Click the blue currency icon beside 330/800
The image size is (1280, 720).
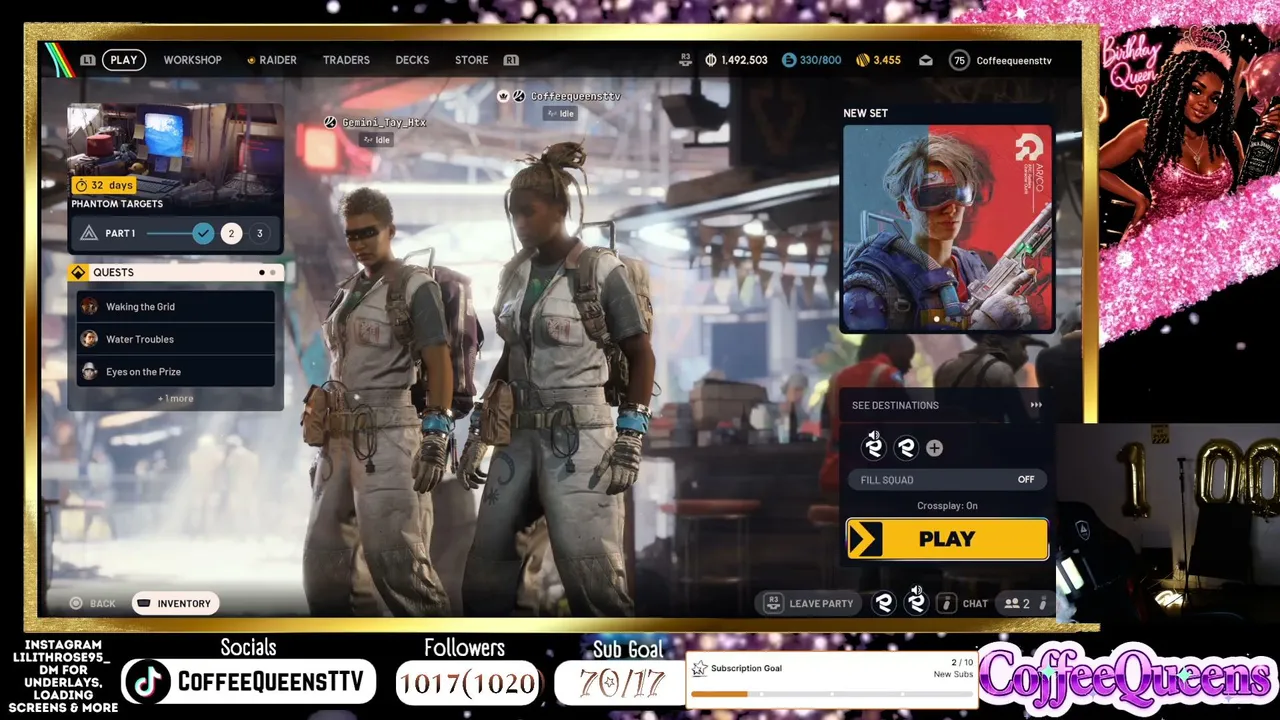[x=789, y=60]
